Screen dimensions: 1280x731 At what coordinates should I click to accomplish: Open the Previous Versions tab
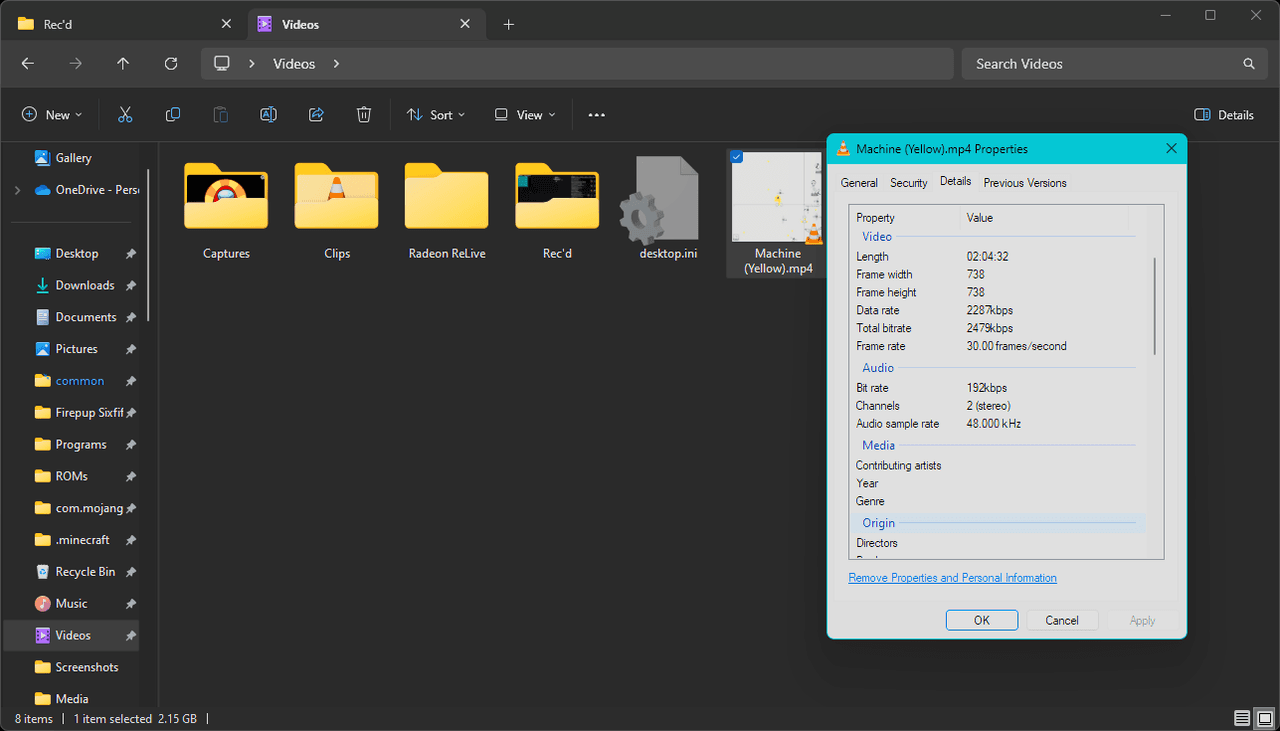pyautogui.click(x=1024, y=183)
